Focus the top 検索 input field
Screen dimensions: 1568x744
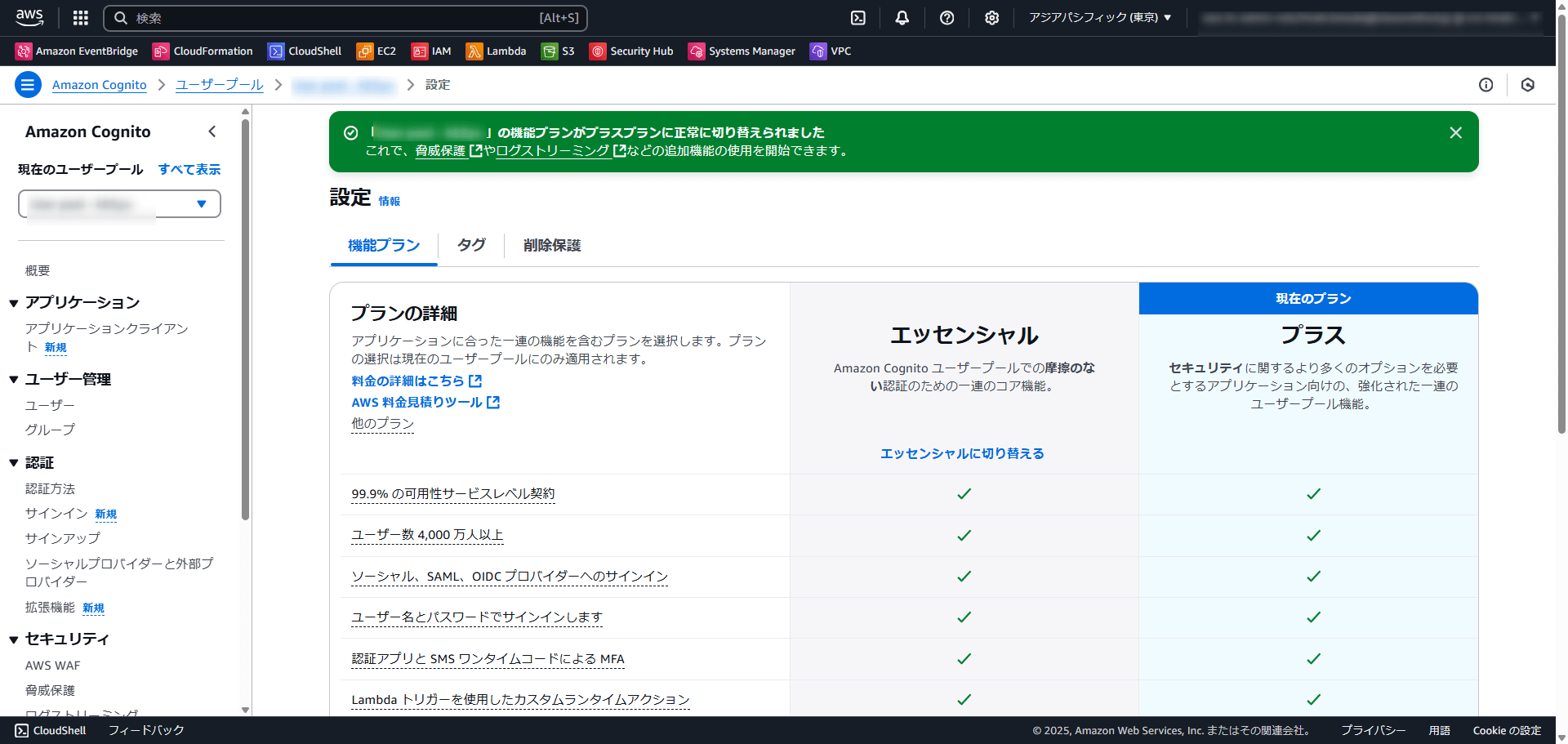tap(345, 18)
